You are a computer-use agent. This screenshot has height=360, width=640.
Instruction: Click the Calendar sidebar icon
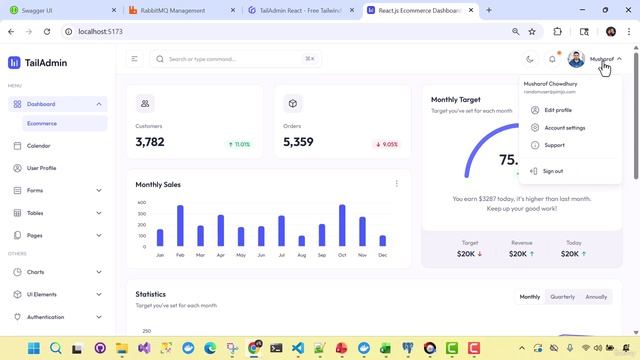pyautogui.click(x=17, y=146)
